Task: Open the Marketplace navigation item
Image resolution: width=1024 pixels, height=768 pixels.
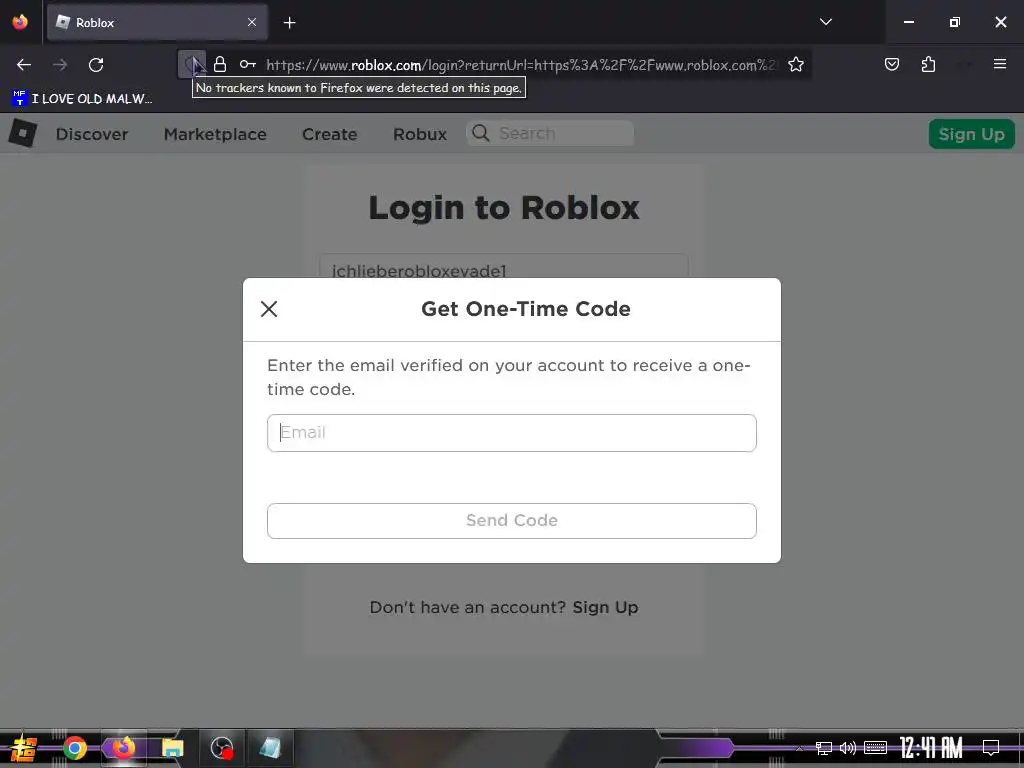Action: 215,134
